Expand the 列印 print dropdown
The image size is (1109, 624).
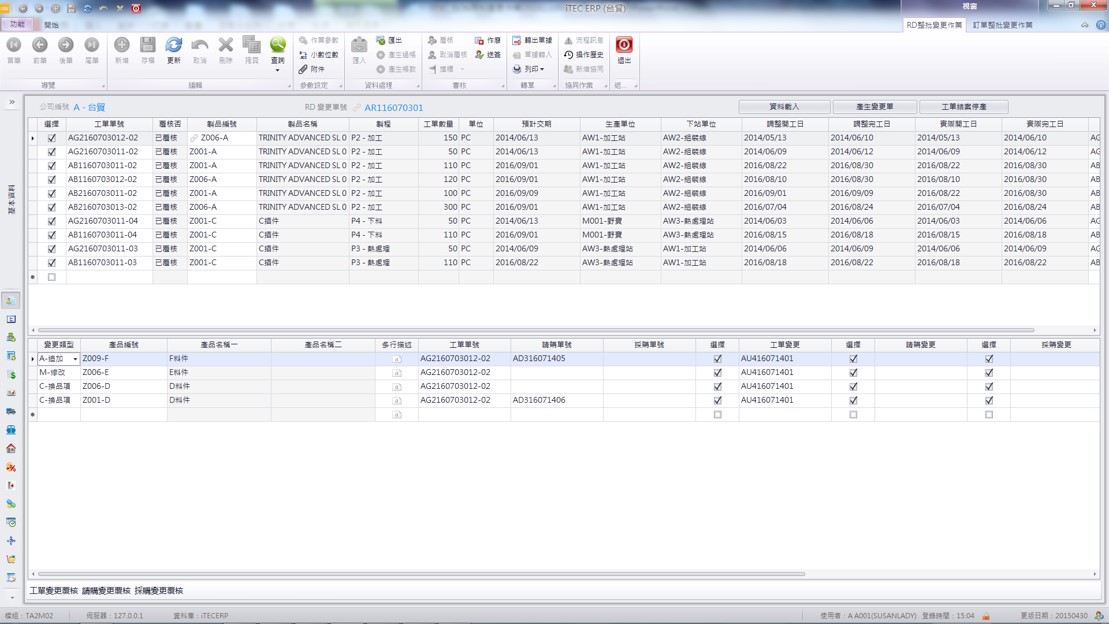(541, 70)
